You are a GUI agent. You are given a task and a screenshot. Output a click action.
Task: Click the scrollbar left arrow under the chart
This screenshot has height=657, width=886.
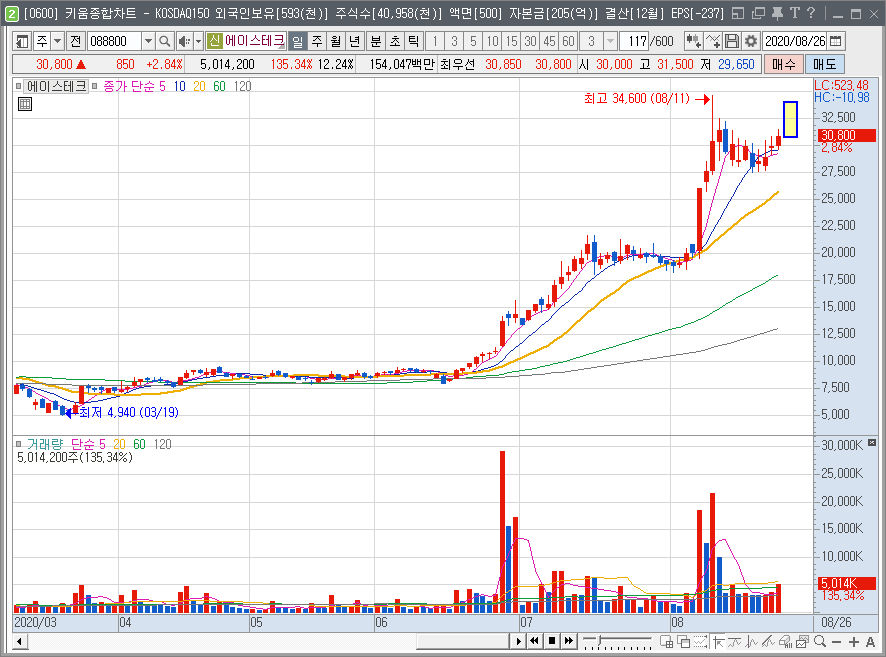tap(20, 641)
